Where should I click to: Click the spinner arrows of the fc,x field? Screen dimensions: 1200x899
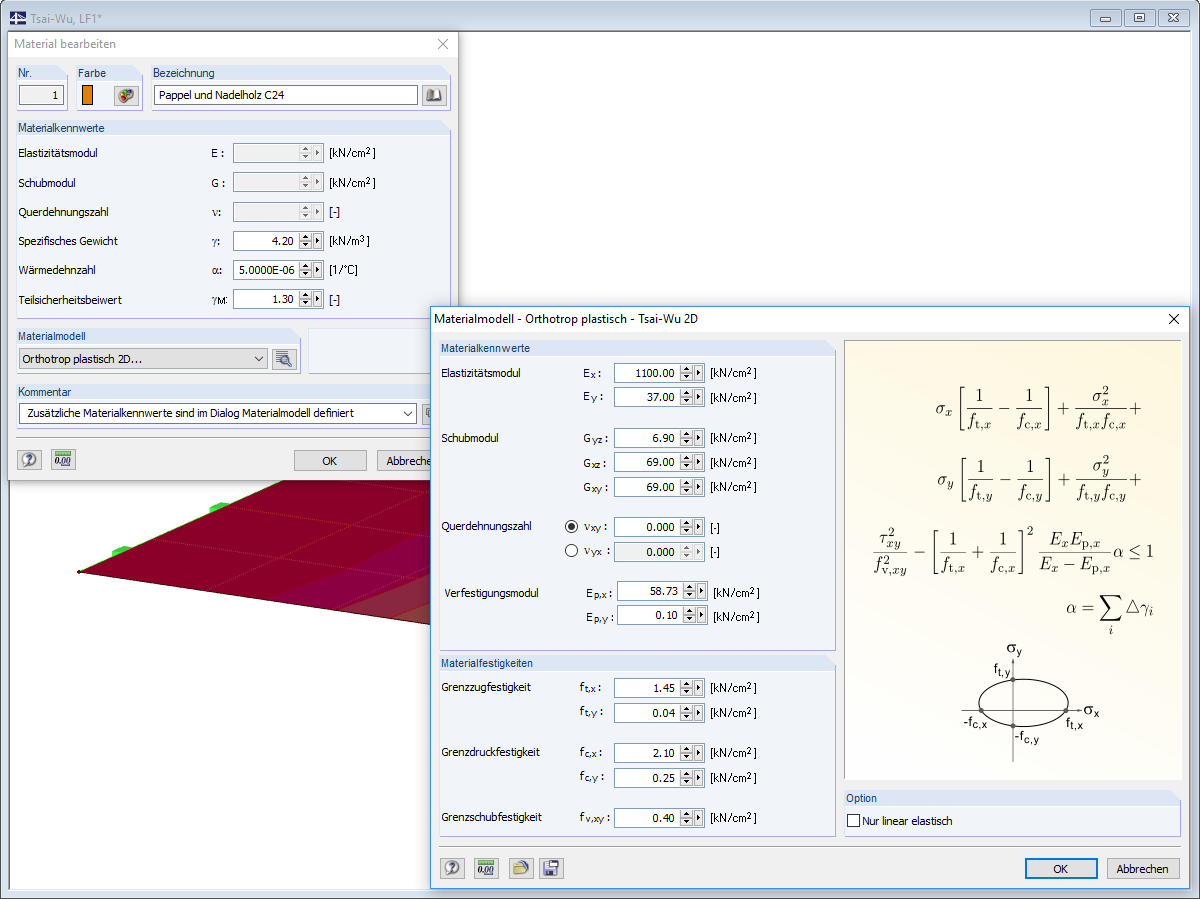[686, 753]
